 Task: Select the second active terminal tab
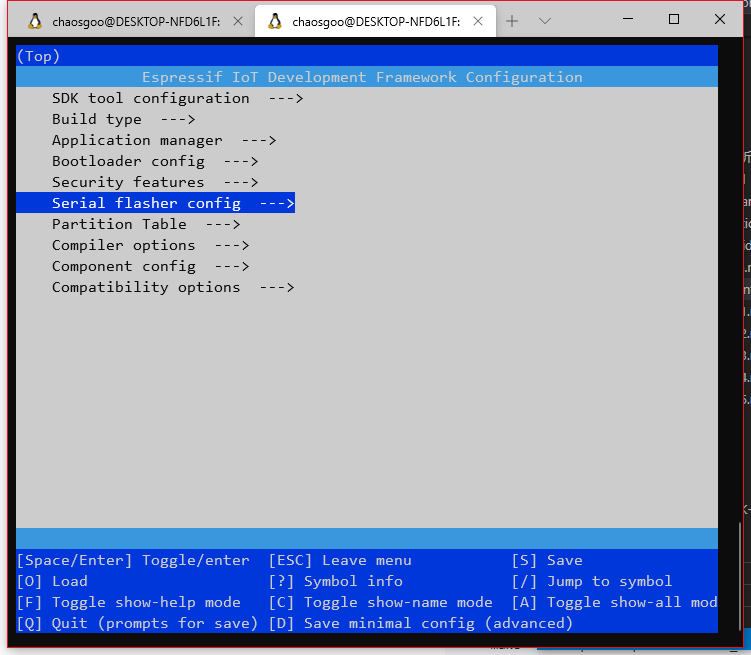(376, 22)
